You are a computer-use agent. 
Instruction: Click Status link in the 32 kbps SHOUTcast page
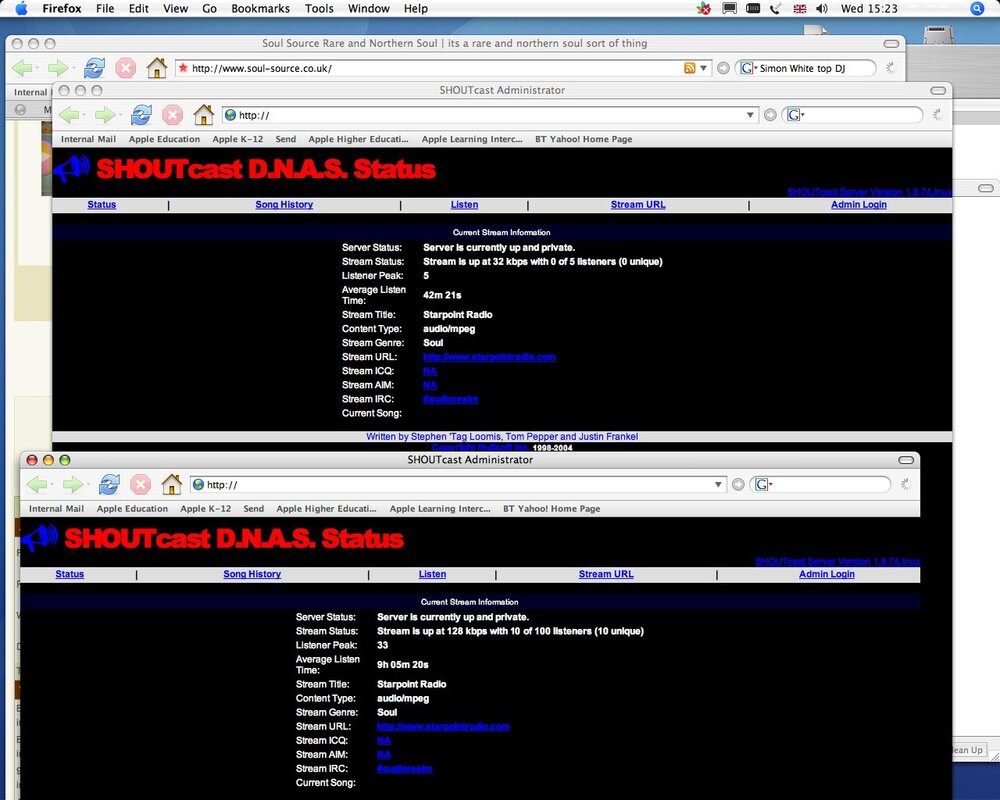pos(101,205)
